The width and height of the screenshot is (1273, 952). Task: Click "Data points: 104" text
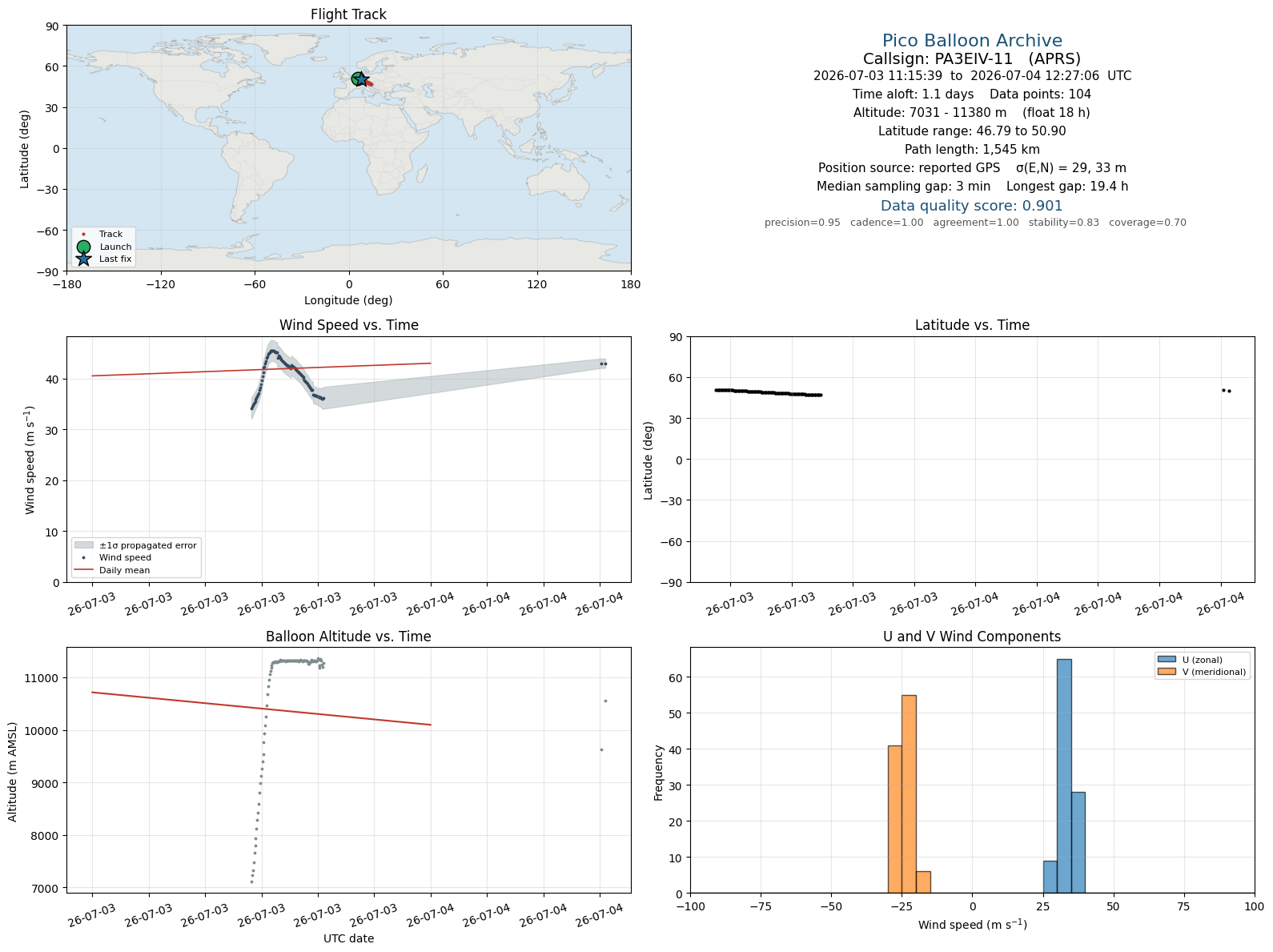1040,94
